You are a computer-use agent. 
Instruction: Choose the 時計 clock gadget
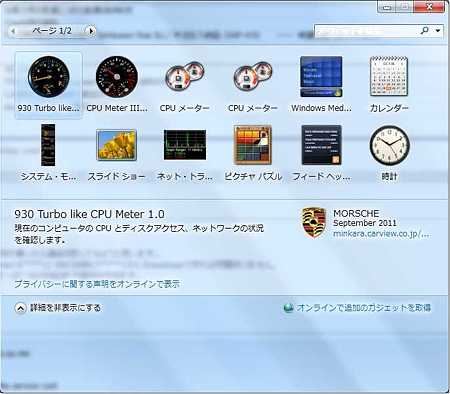[389, 153]
